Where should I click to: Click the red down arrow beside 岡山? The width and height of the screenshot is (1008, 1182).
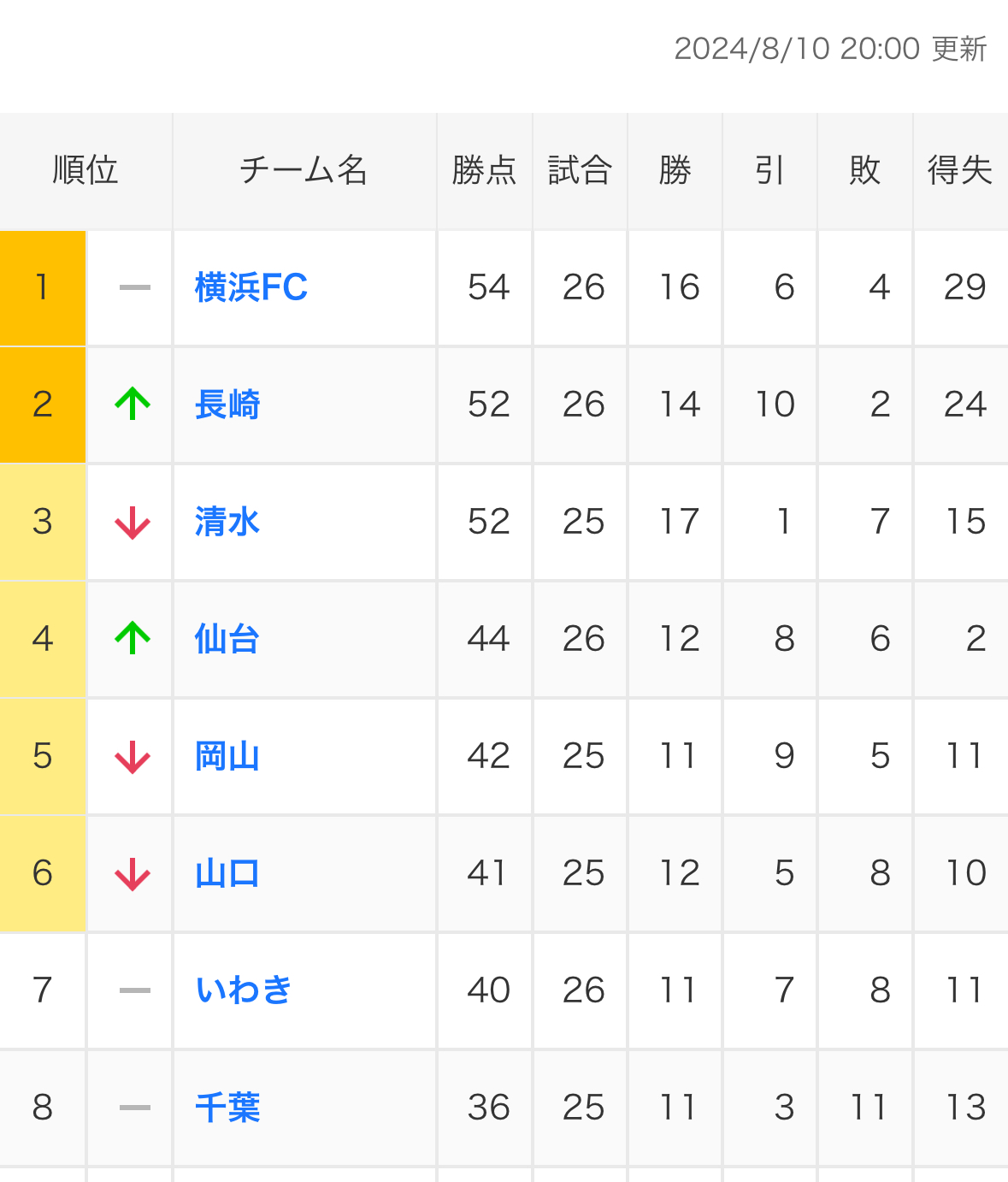click(133, 756)
